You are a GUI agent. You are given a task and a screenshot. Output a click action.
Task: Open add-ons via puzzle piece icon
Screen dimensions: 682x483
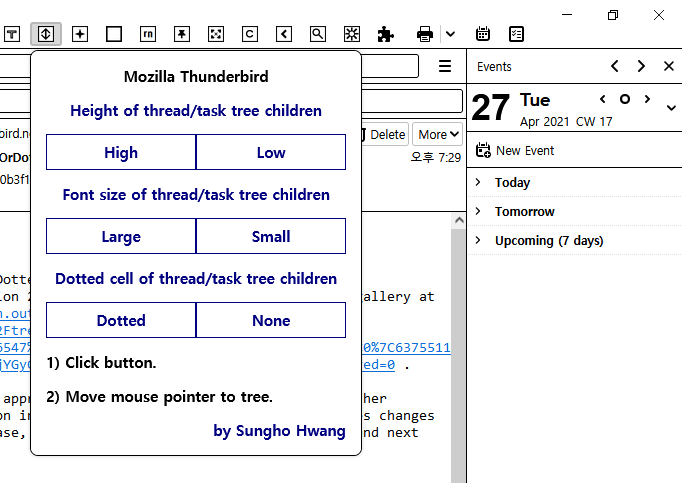pos(386,34)
